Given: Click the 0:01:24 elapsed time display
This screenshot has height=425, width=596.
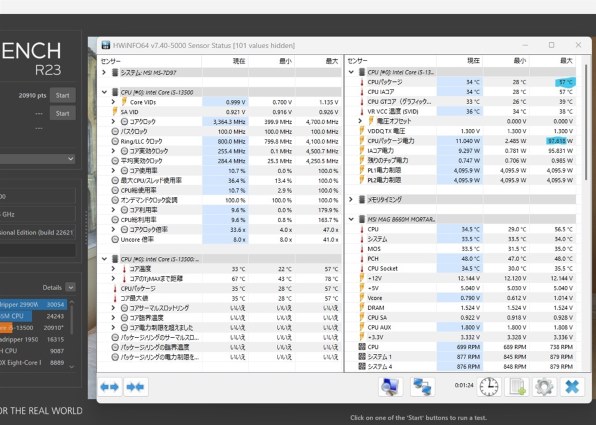Looking at the screenshot, I should tap(464, 385).
